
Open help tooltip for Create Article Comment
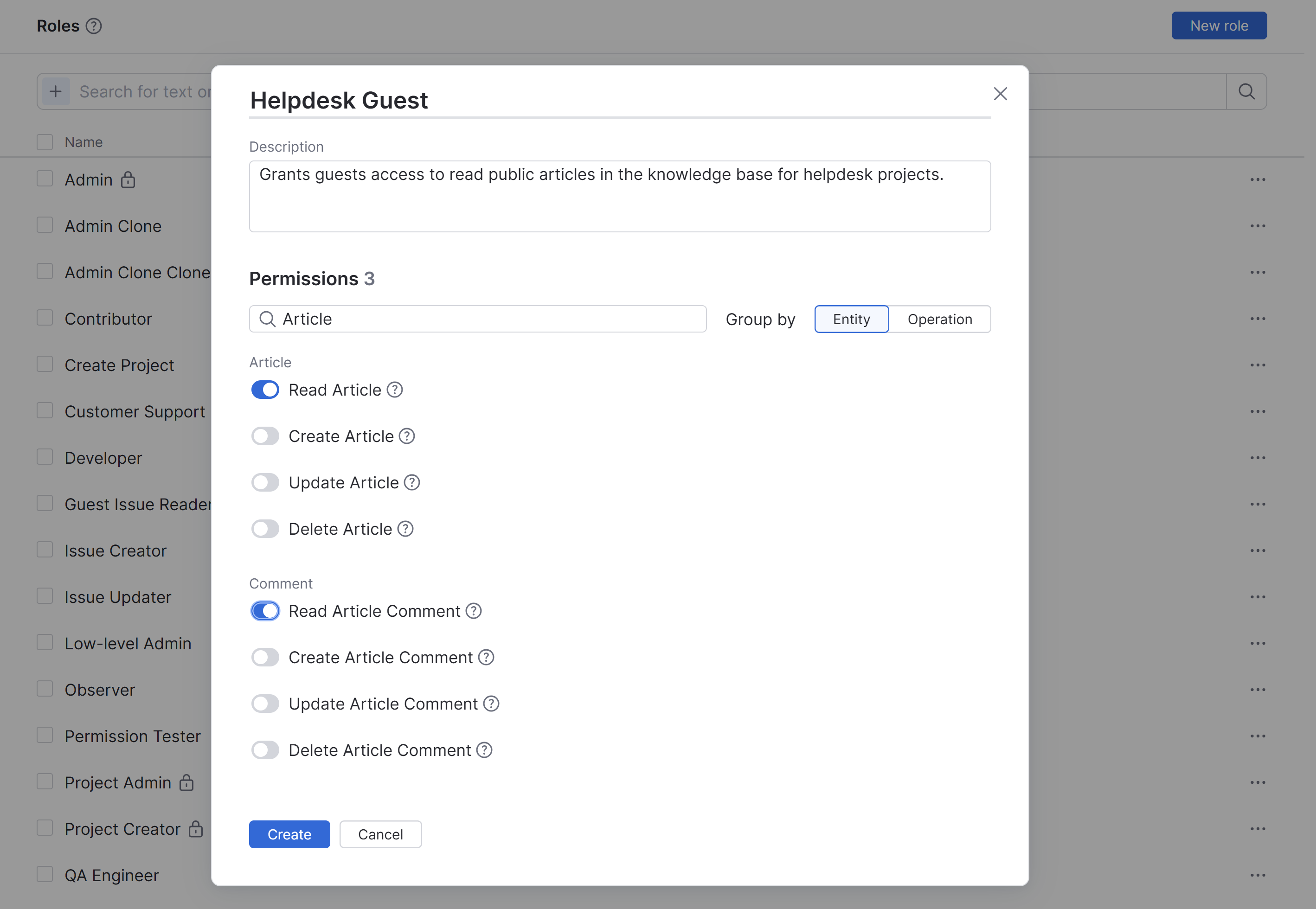486,657
